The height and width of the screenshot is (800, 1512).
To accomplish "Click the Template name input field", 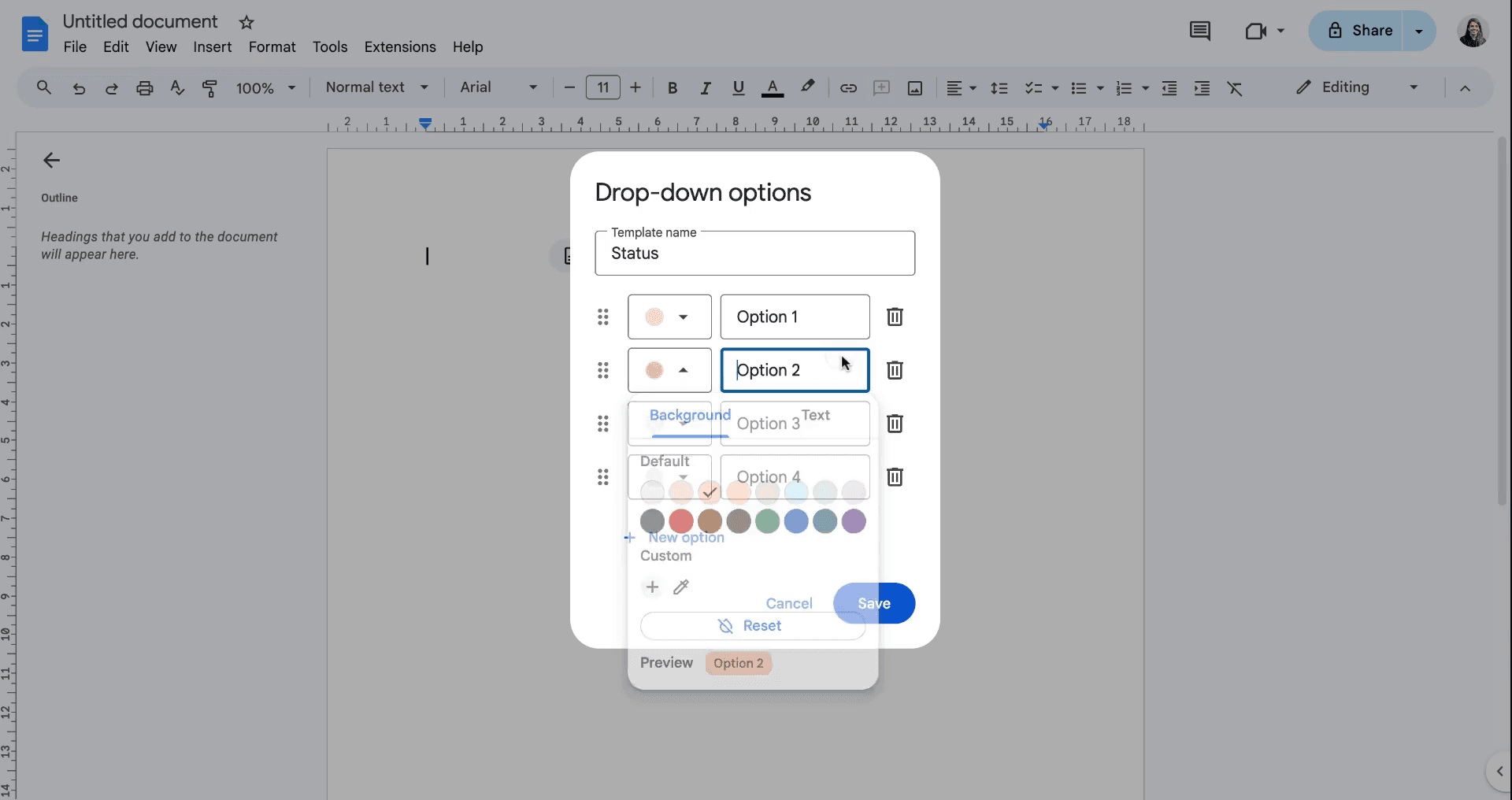I will [754, 254].
